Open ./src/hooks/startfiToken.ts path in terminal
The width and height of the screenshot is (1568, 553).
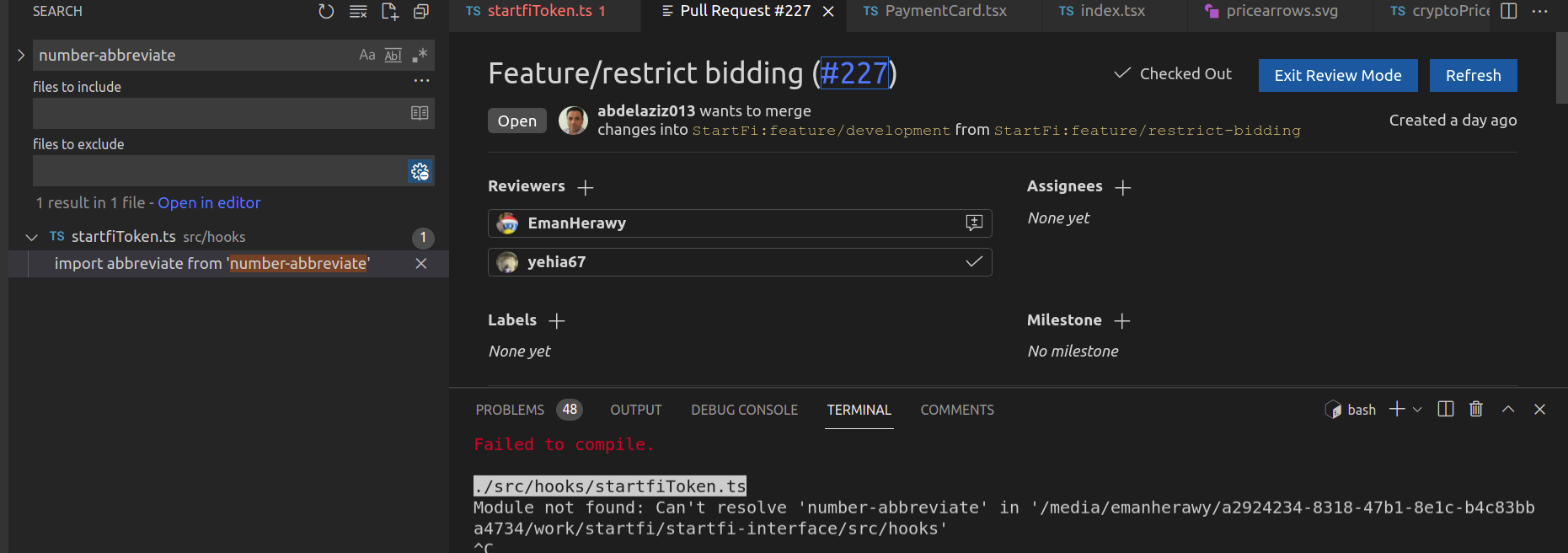610,486
